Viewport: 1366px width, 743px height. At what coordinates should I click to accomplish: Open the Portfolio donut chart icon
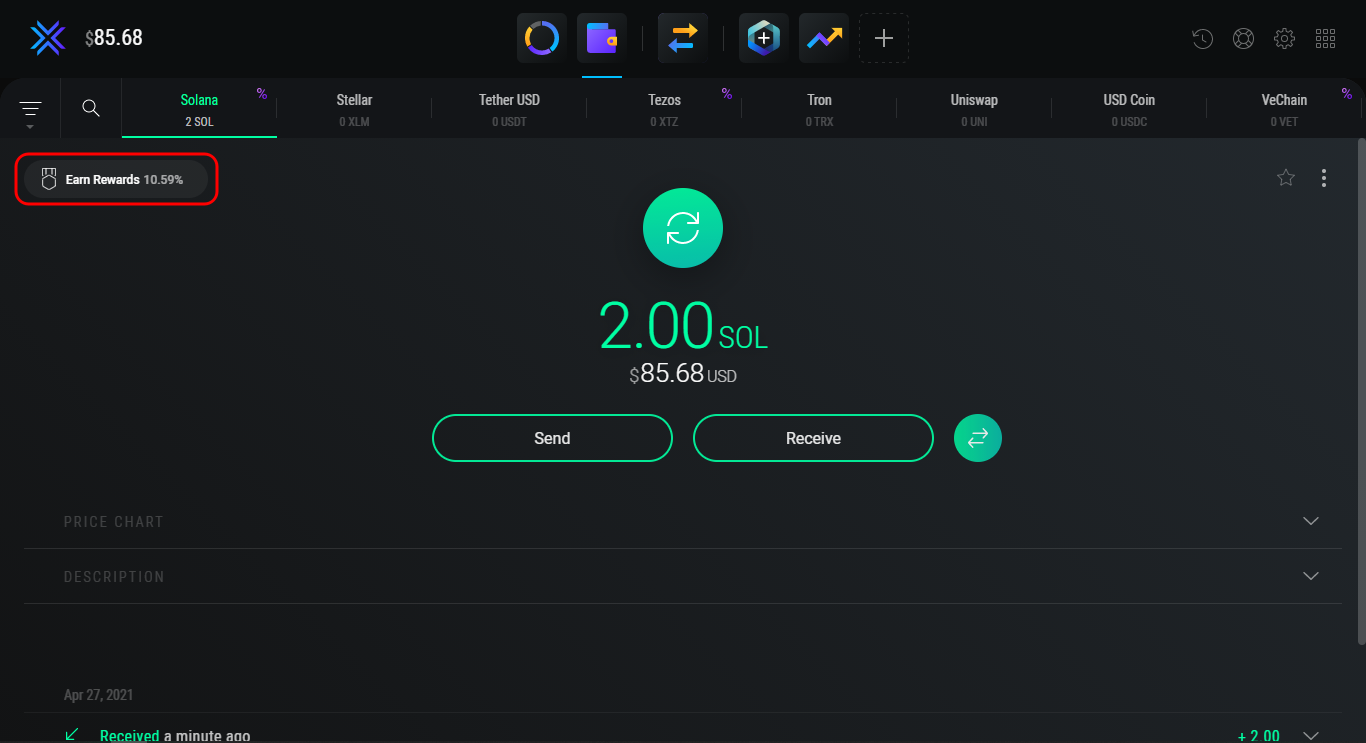542,39
